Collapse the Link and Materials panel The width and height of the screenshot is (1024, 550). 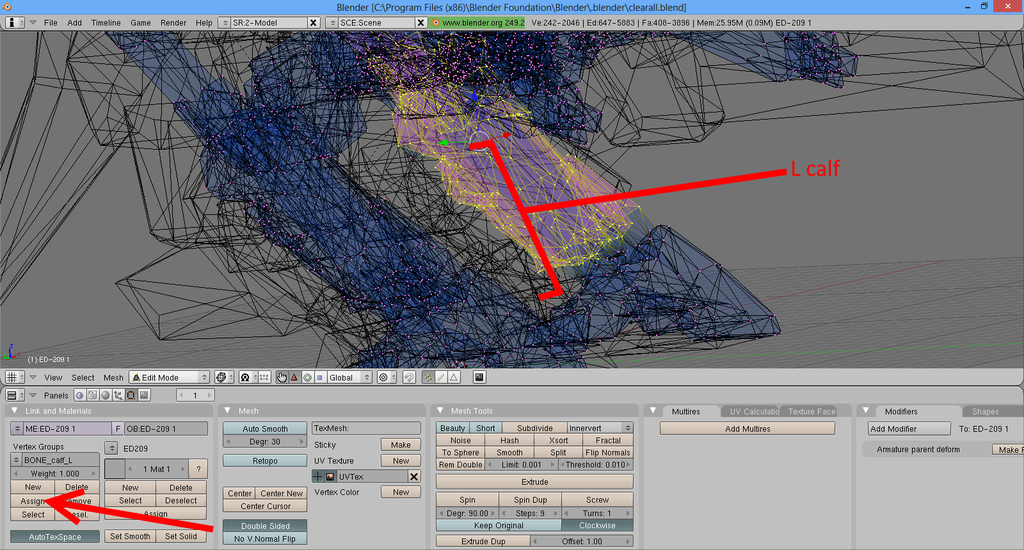[14, 411]
